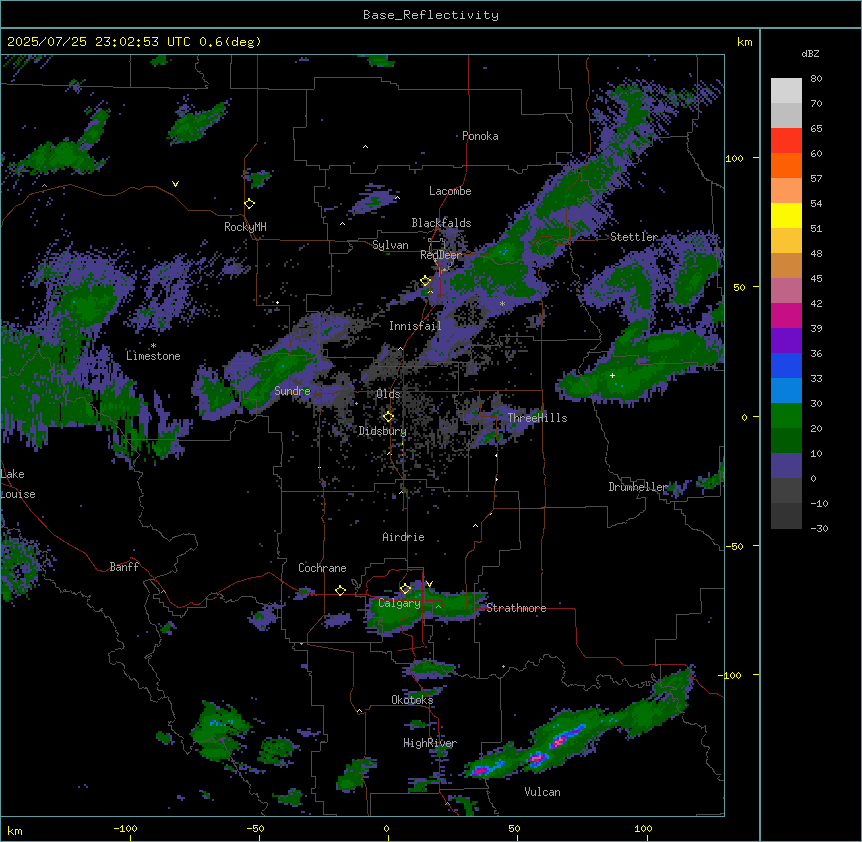This screenshot has width=862, height=842.
Task: Click the Vulcan label
Action: point(542,792)
